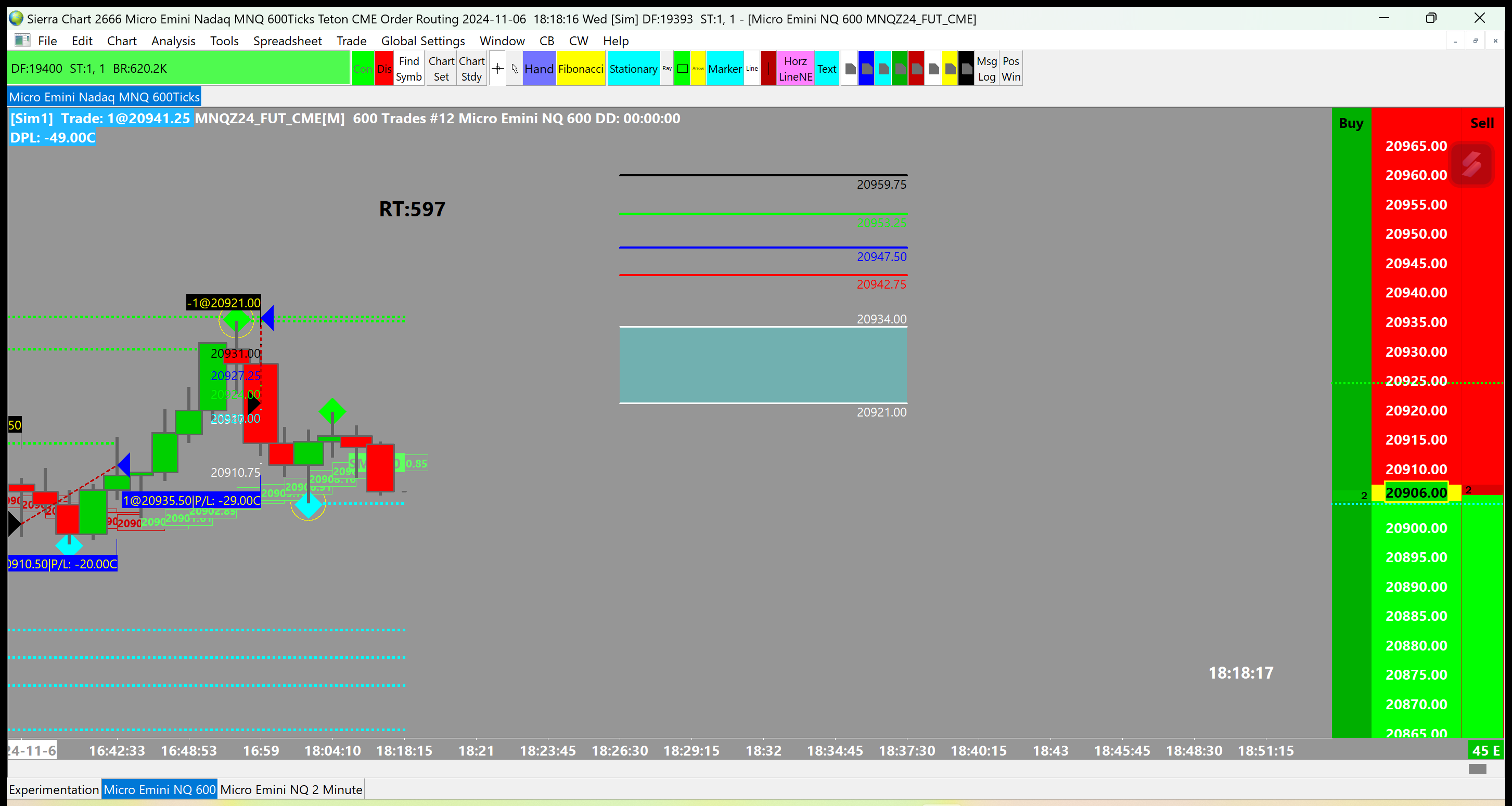The width and height of the screenshot is (1512, 806).
Task: Click the blue drawing config button
Action: coord(866,69)
